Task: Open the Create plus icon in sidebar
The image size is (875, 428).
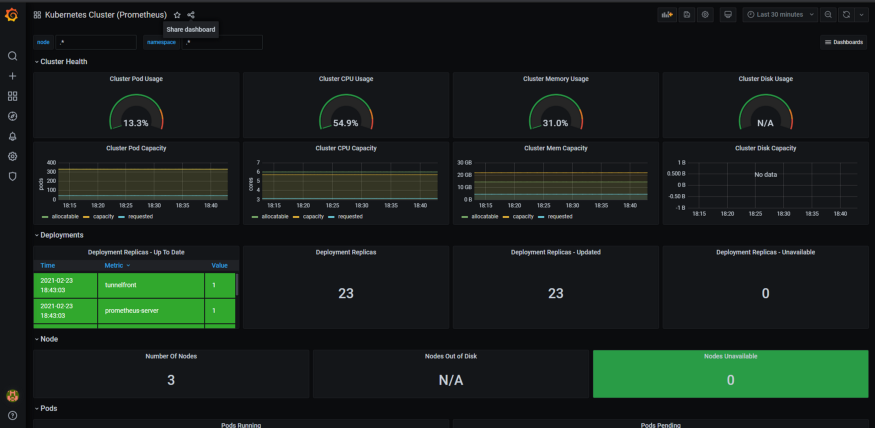Action: [x=12, y=76]
